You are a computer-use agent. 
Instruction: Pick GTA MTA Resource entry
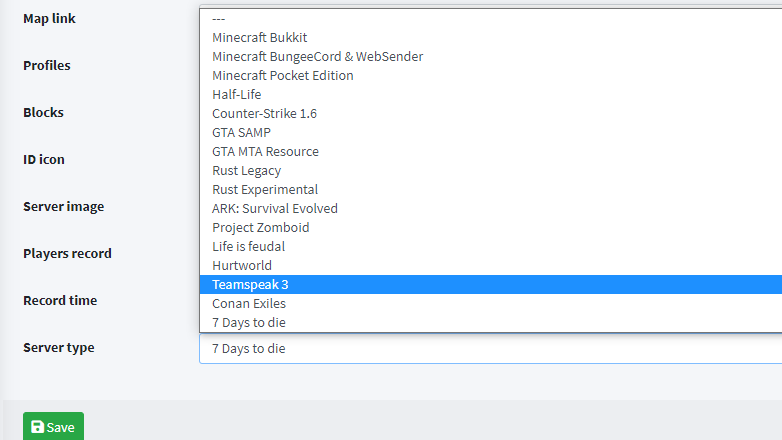pos(265,151)
